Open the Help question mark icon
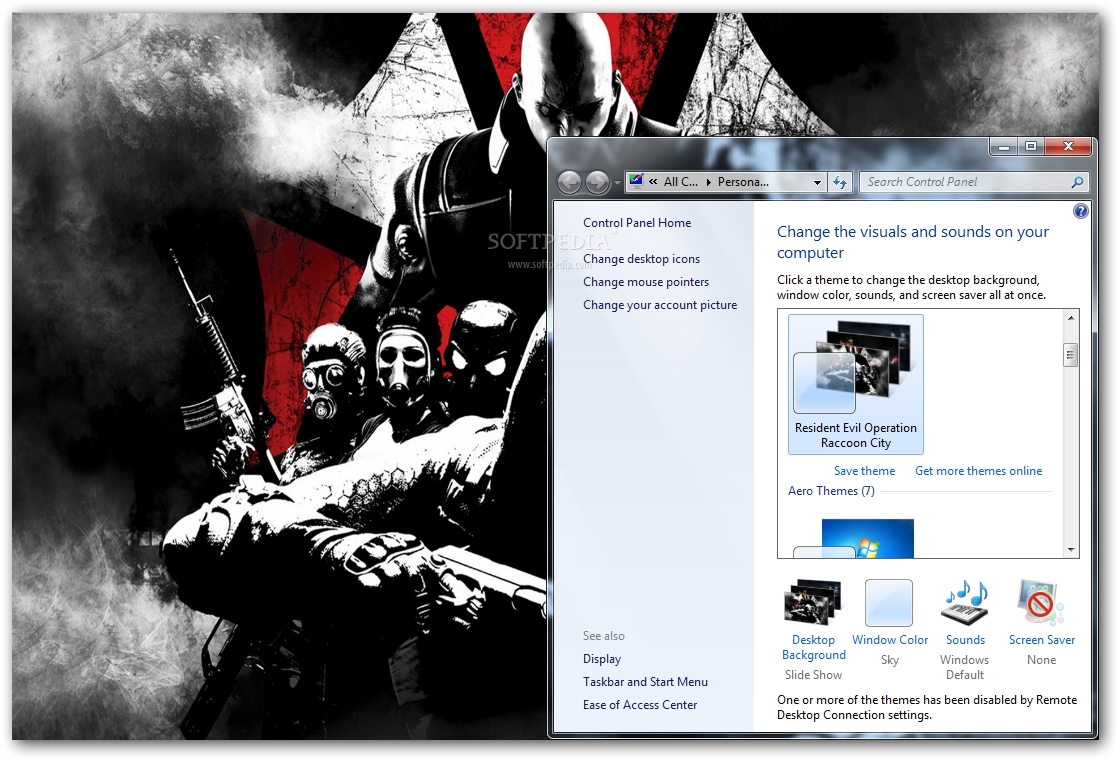 [x=1080, y=211]
